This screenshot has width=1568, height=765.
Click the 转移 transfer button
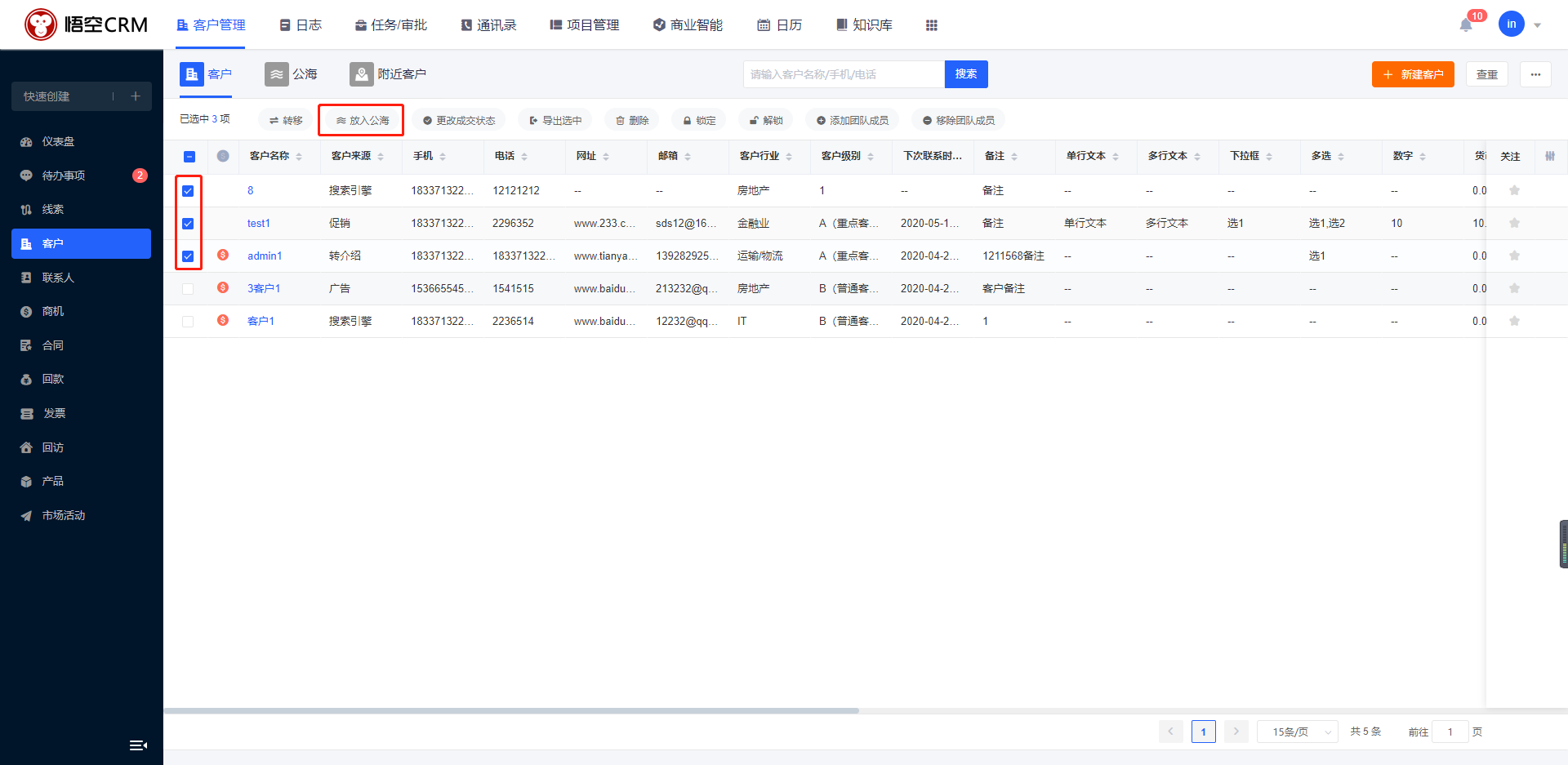coord(286,120)
